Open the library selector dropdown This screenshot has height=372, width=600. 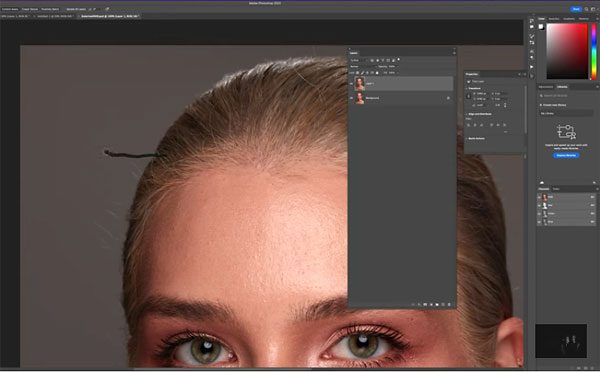[x=567, y=113]
